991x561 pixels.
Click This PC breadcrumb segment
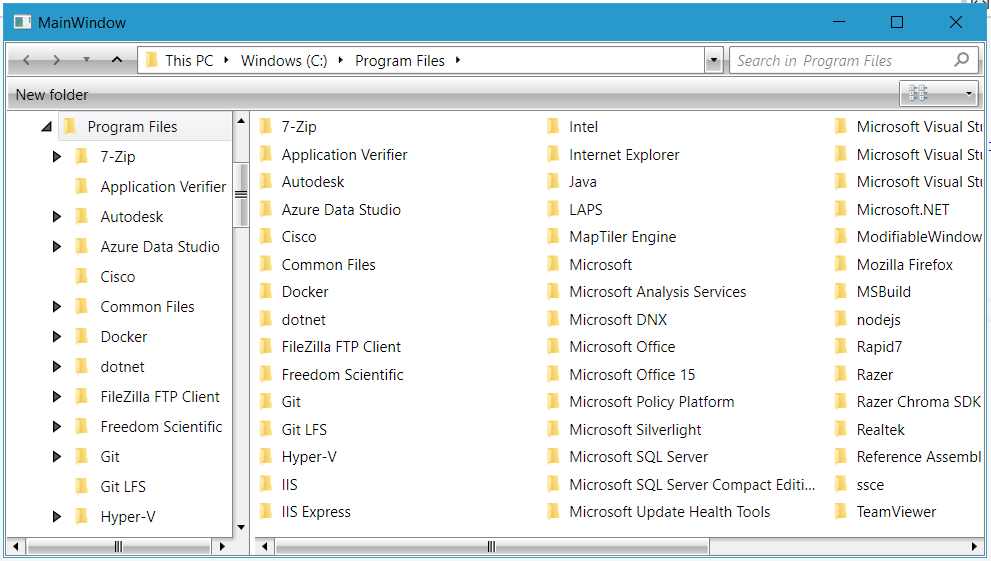189,61
